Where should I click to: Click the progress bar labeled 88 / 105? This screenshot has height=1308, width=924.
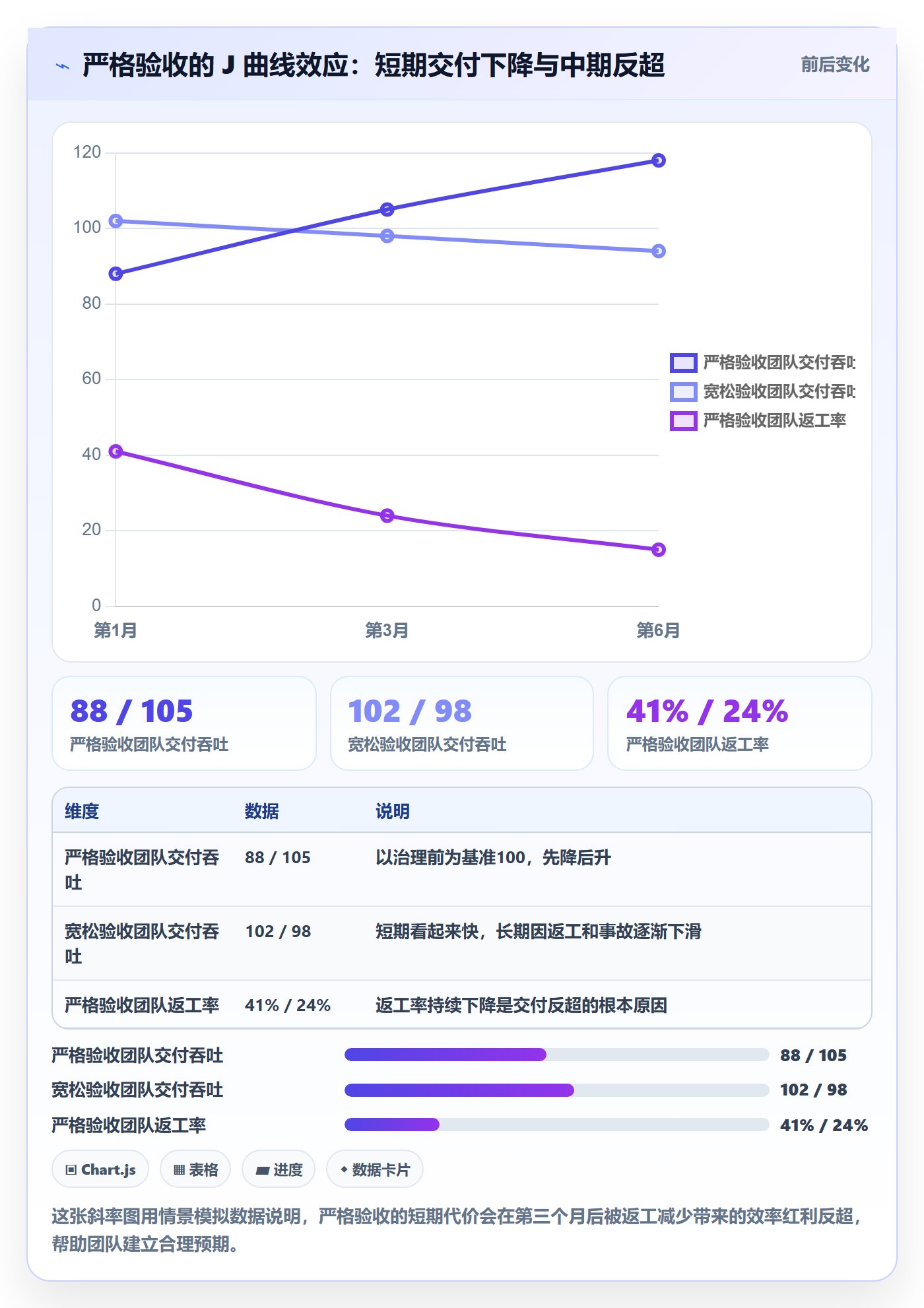coord(556,1055)
